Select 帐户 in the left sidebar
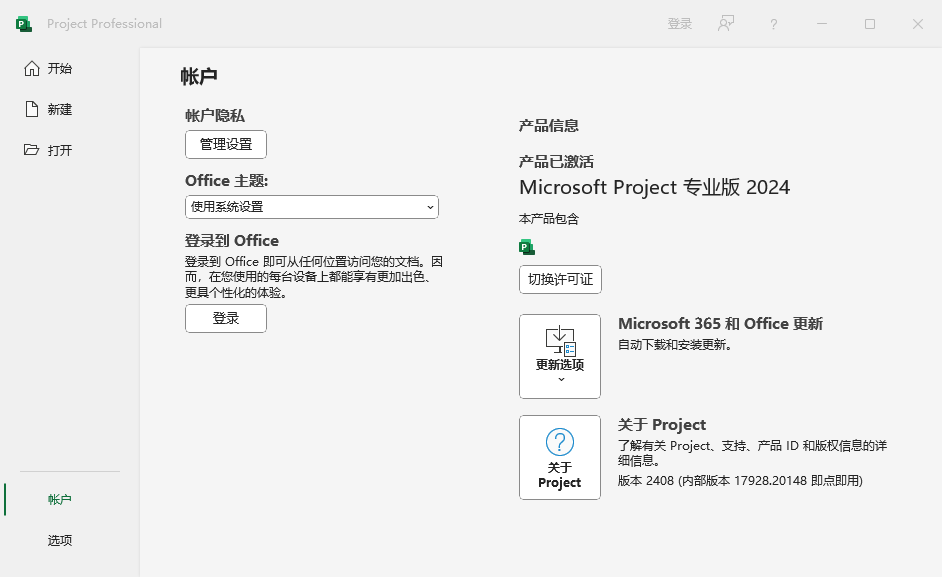Viewport: 942px width, 577px height. pyautogui.click(x=59, y=499)
